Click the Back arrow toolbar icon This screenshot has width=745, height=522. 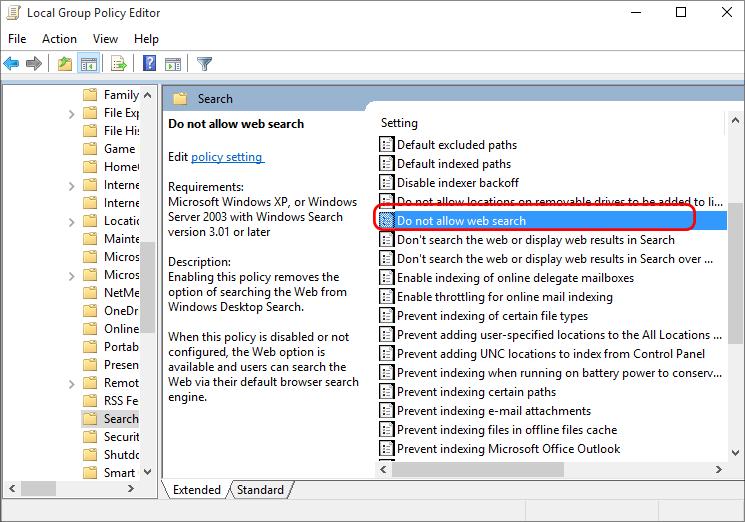point(12,64)
